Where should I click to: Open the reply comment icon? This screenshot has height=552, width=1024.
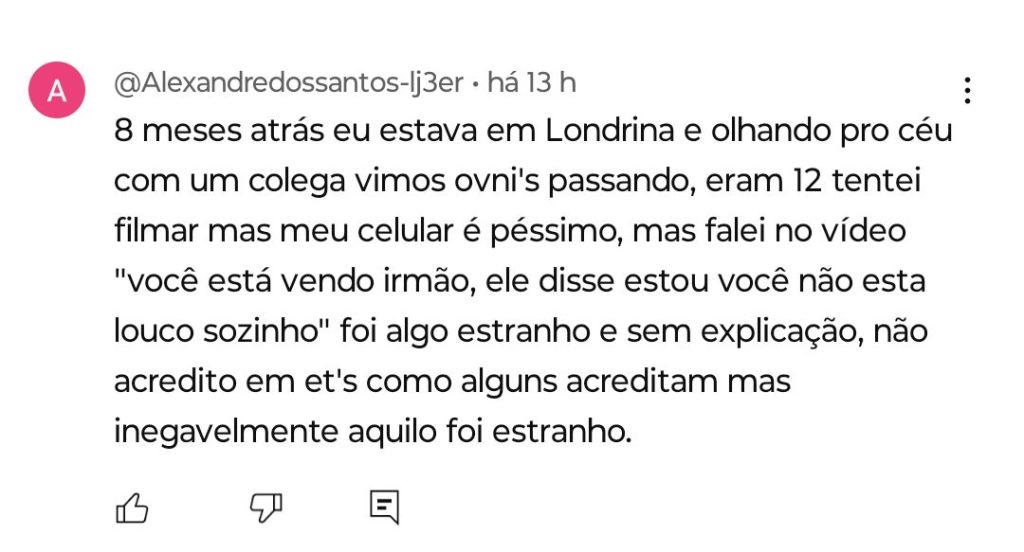(384, 507)
